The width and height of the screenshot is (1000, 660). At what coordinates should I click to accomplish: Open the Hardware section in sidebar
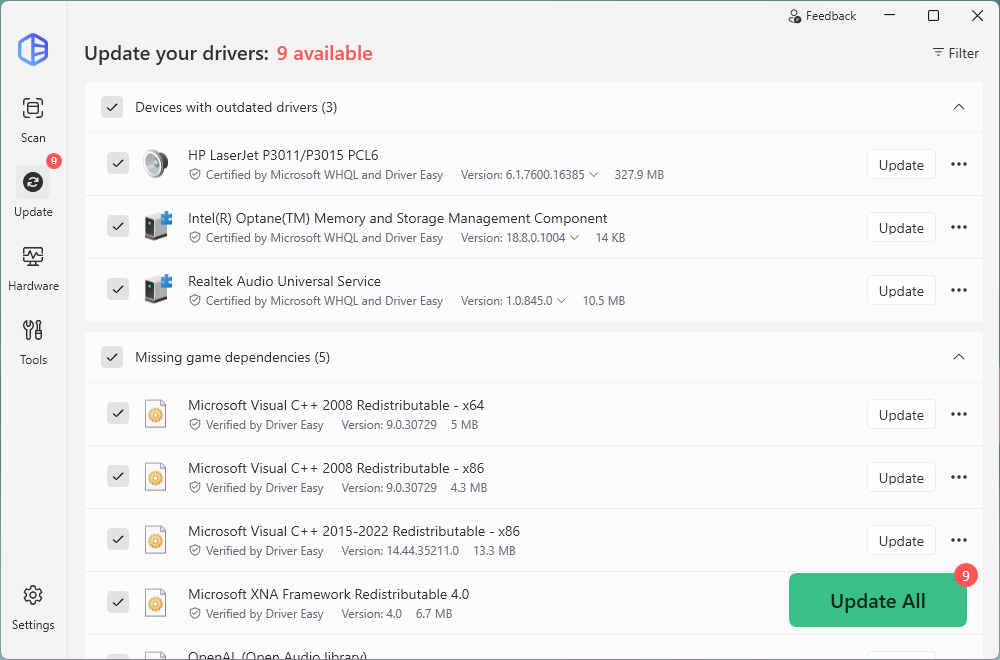[33, 267]
